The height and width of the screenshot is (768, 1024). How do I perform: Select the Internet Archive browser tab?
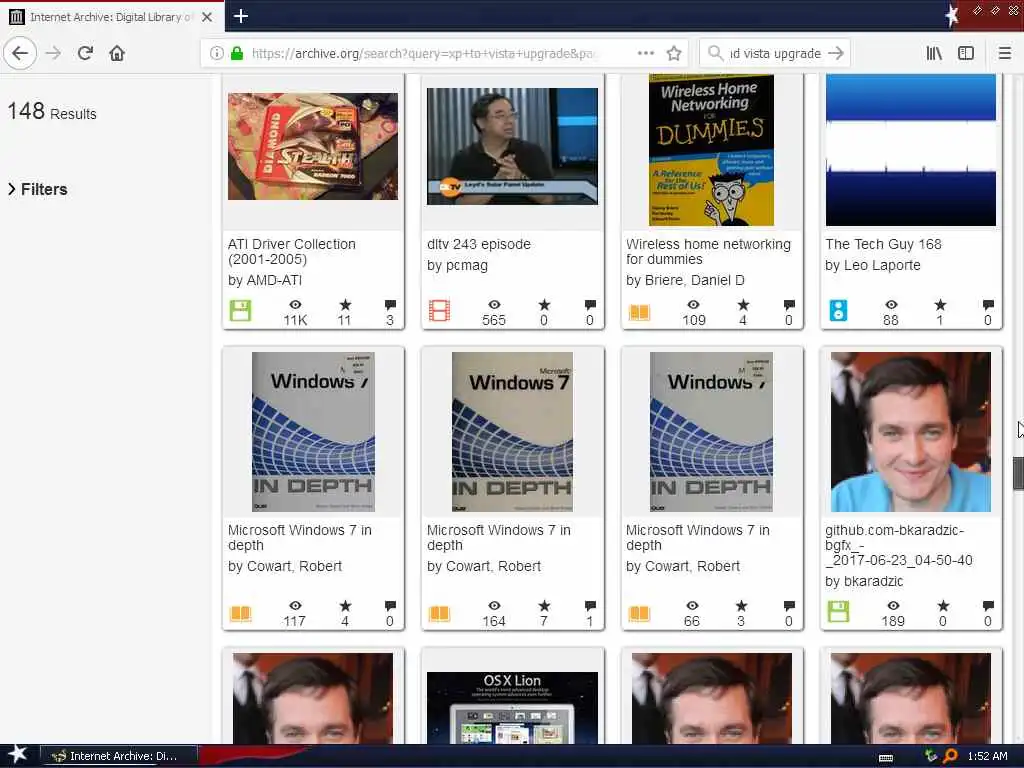coord(112,16)
